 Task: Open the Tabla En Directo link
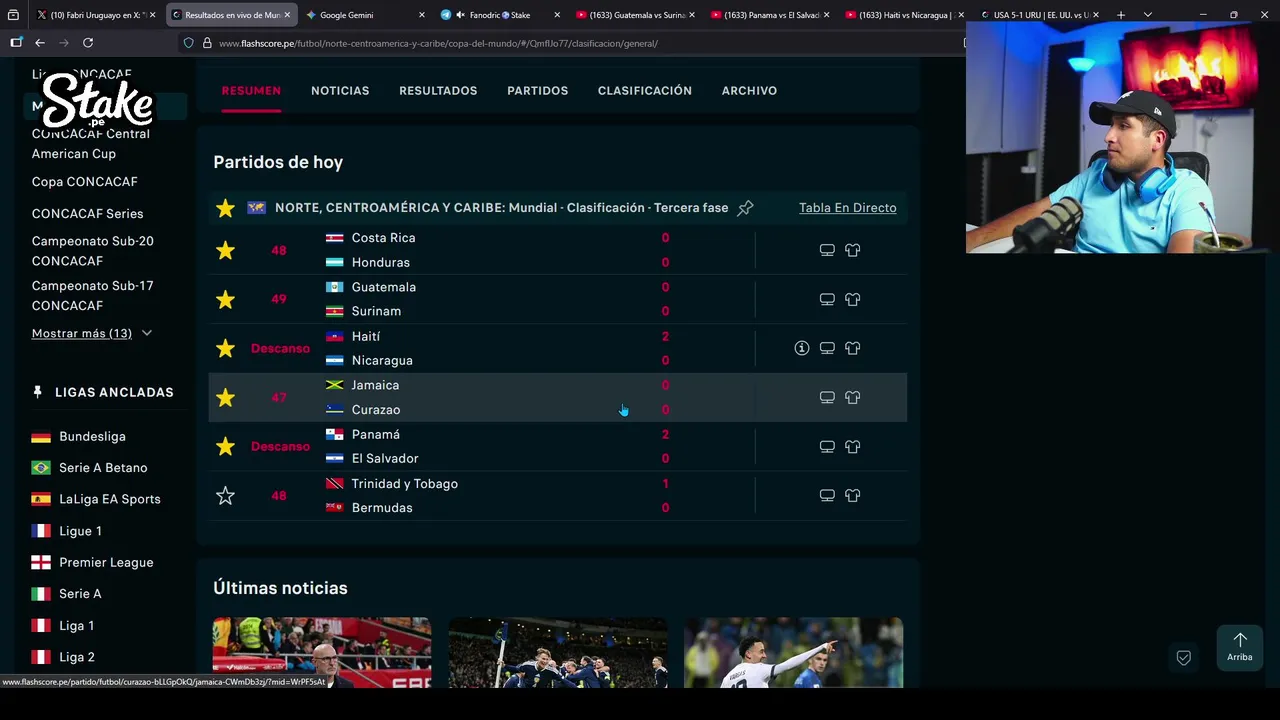click(x=847, y=208)
